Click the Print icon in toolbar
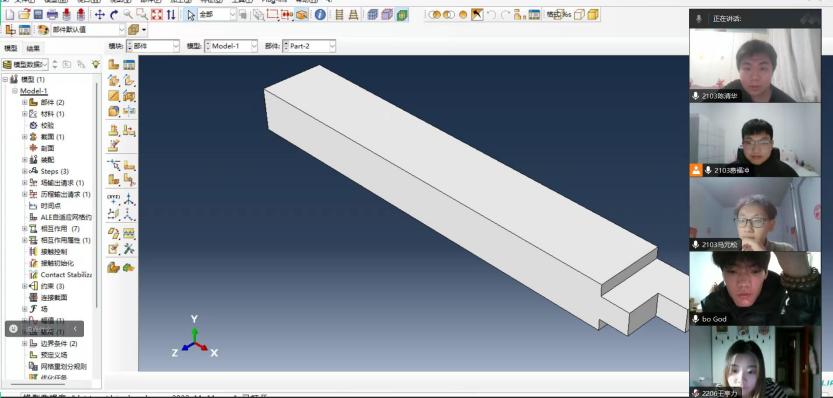 point(52,15)
